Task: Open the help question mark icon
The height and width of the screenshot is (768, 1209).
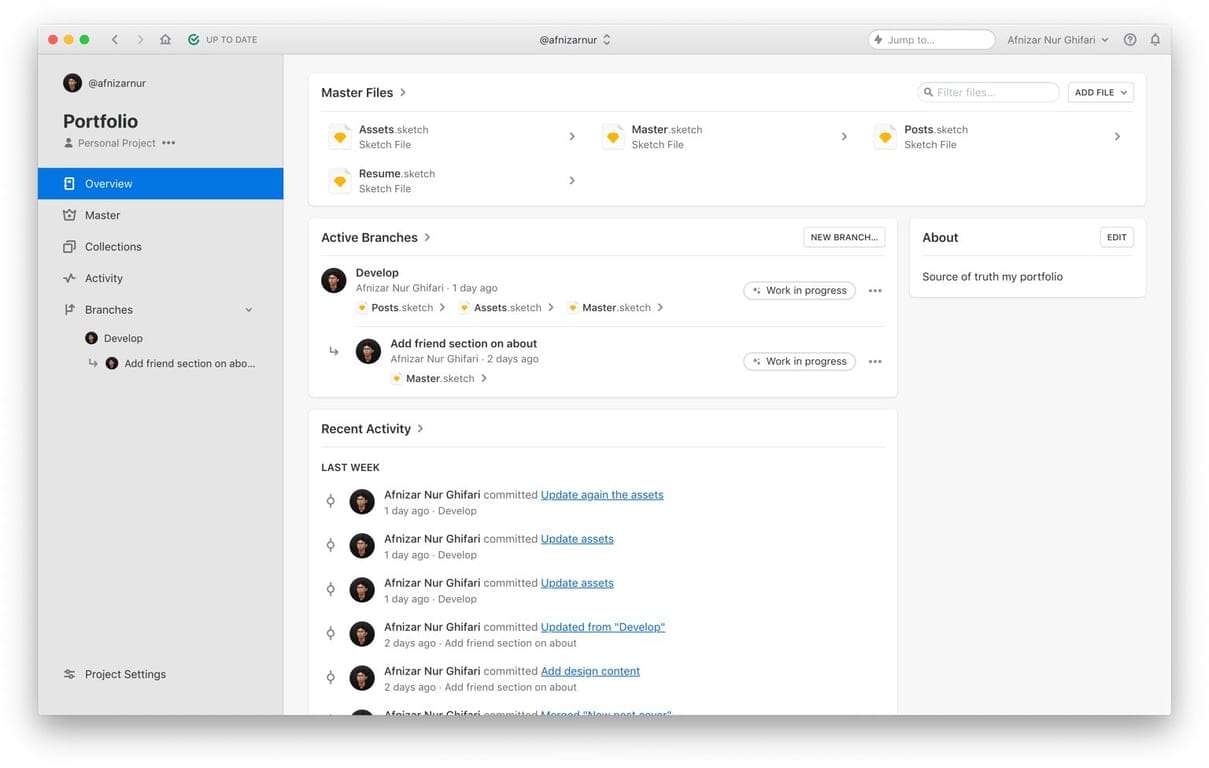Action: click(x=1130, y=40)
